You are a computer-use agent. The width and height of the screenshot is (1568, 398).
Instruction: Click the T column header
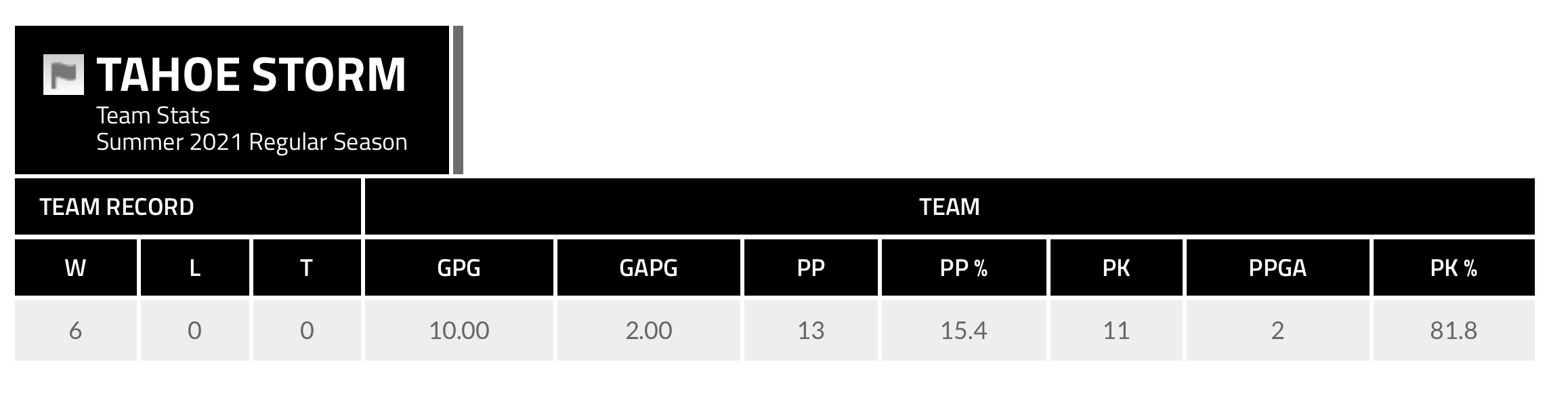pyautogui.click(x=306, y=268)
